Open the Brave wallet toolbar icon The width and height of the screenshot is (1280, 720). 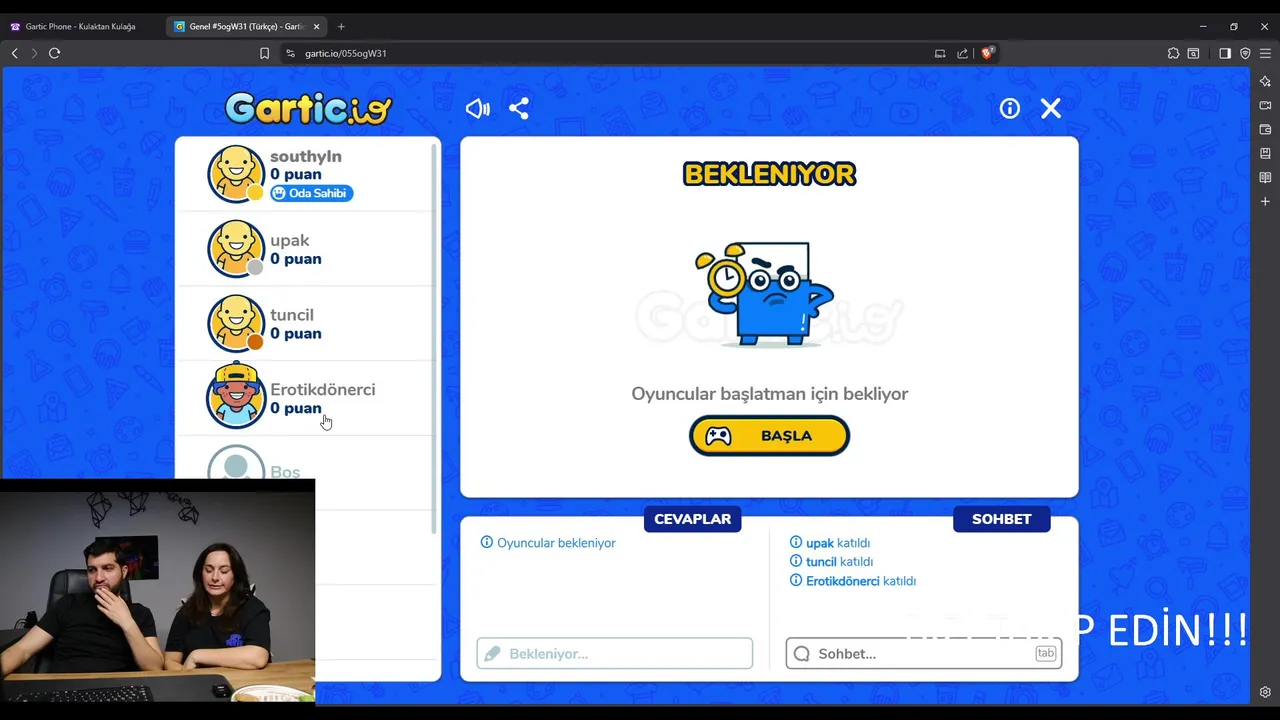(1193, 53)
